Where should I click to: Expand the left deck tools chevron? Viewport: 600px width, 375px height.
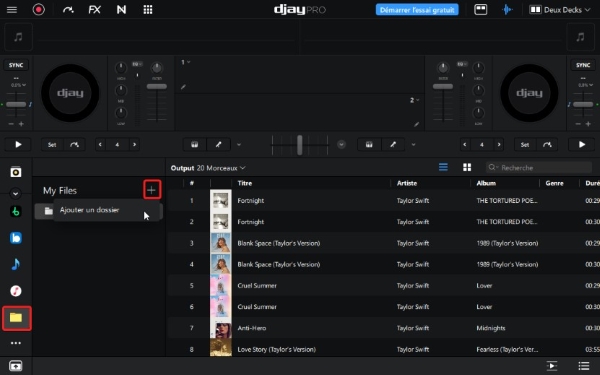[x=239, y=145]
